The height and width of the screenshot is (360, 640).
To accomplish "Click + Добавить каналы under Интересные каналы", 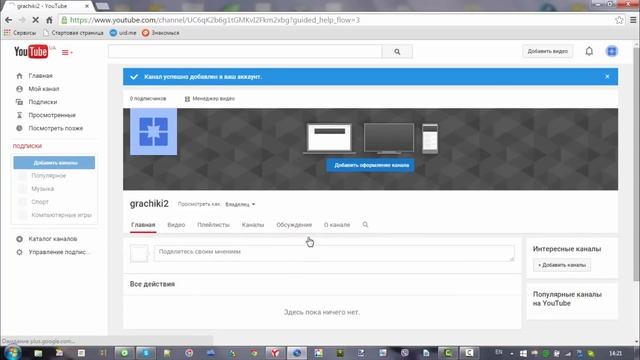I will [562, 265].
